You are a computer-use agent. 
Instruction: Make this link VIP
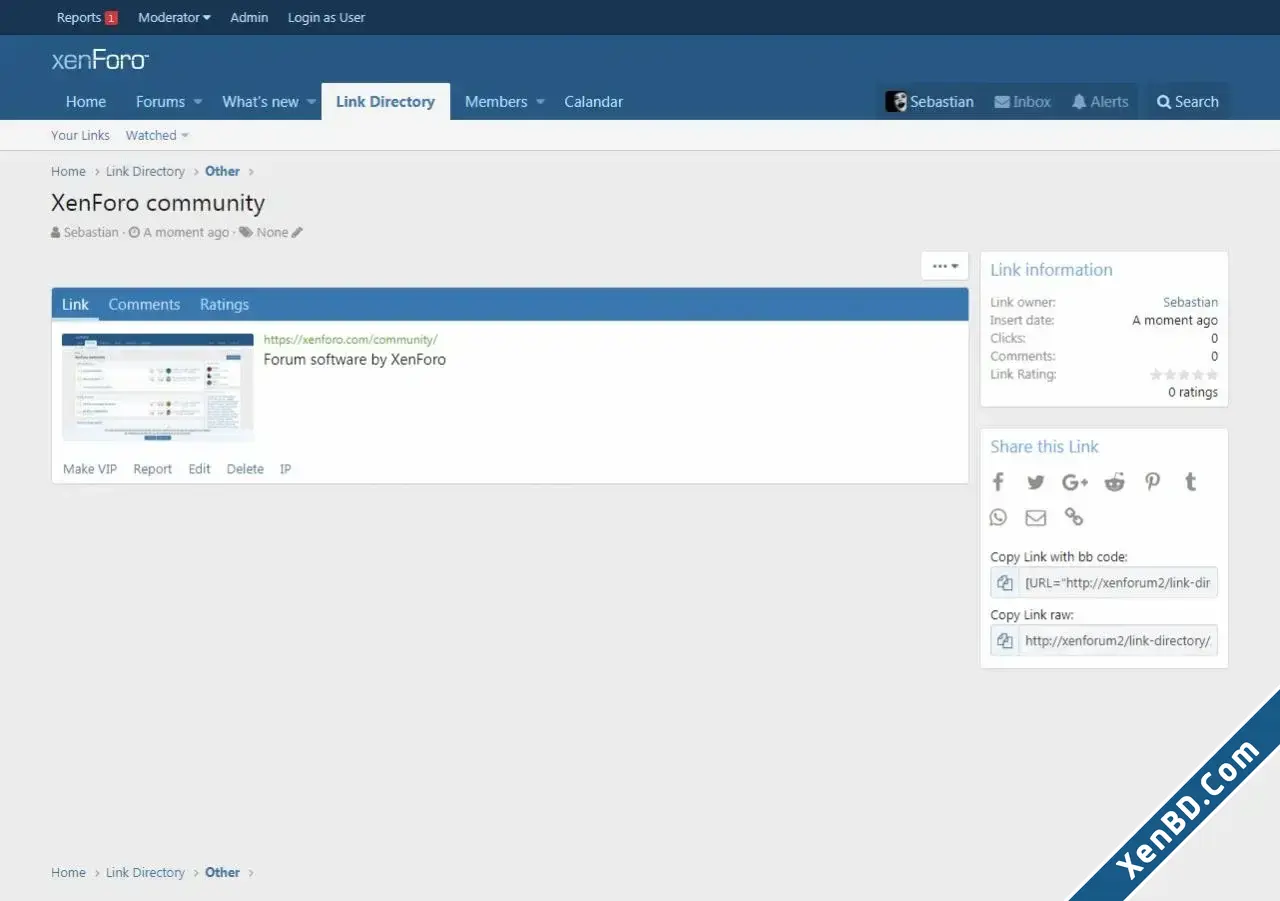coord(90,469)
